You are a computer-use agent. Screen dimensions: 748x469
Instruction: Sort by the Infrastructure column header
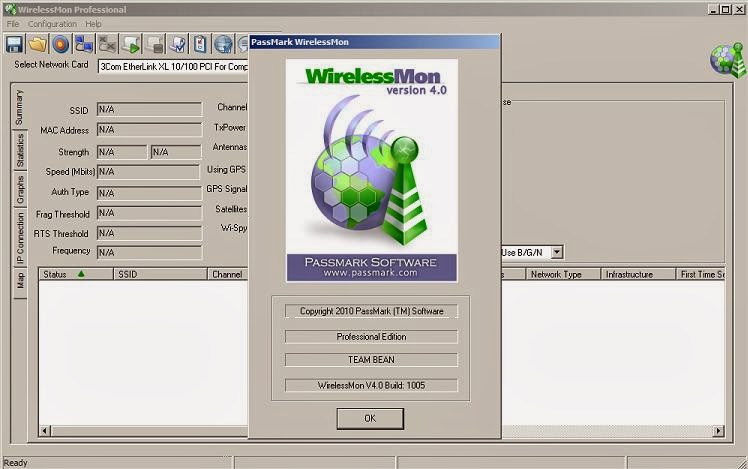[638, 274]
